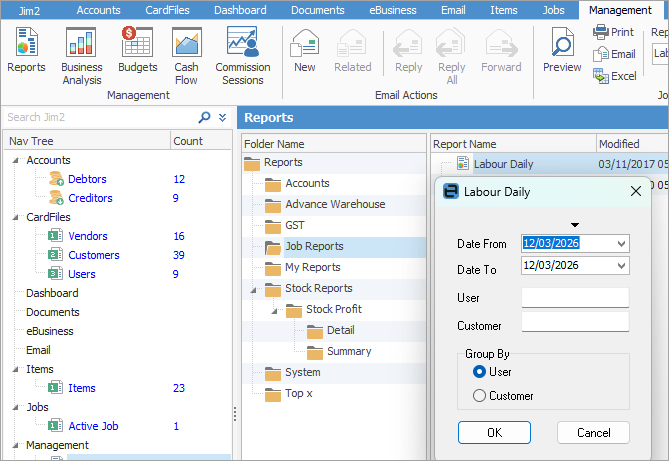Viewport: 669px width, 461px height.
Task: Select the Summary folder under Stock Profit
Action: click(x=349, y=351)
